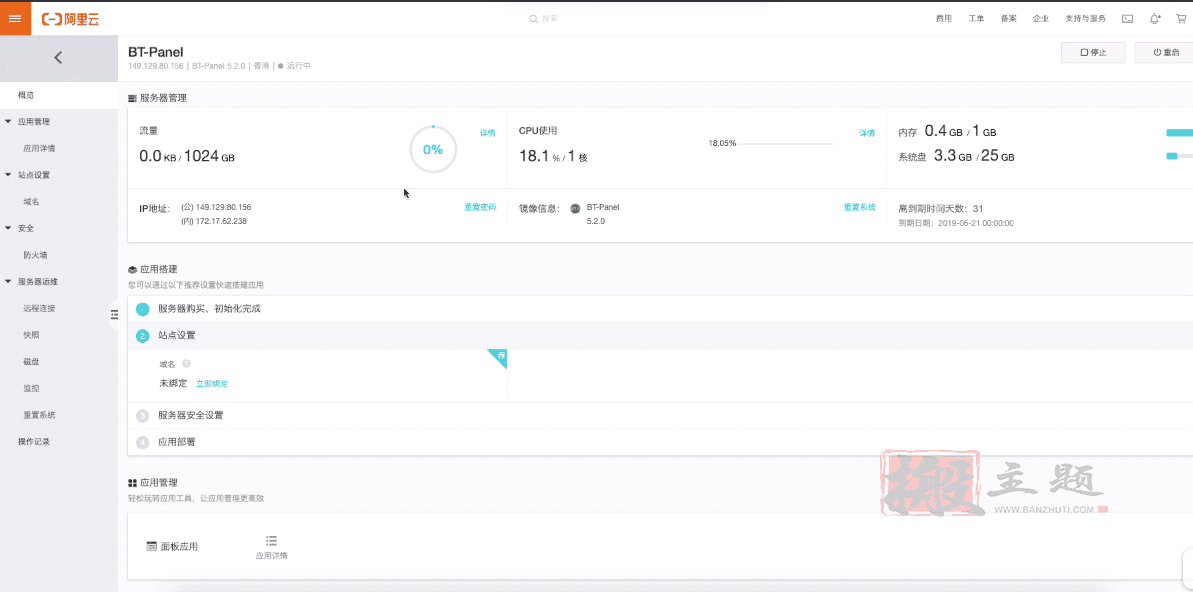Screen dimensions: 1193x592
Task: Click the 应用详情 list icon under 应用管理
Action: click(x=271, y=541)
